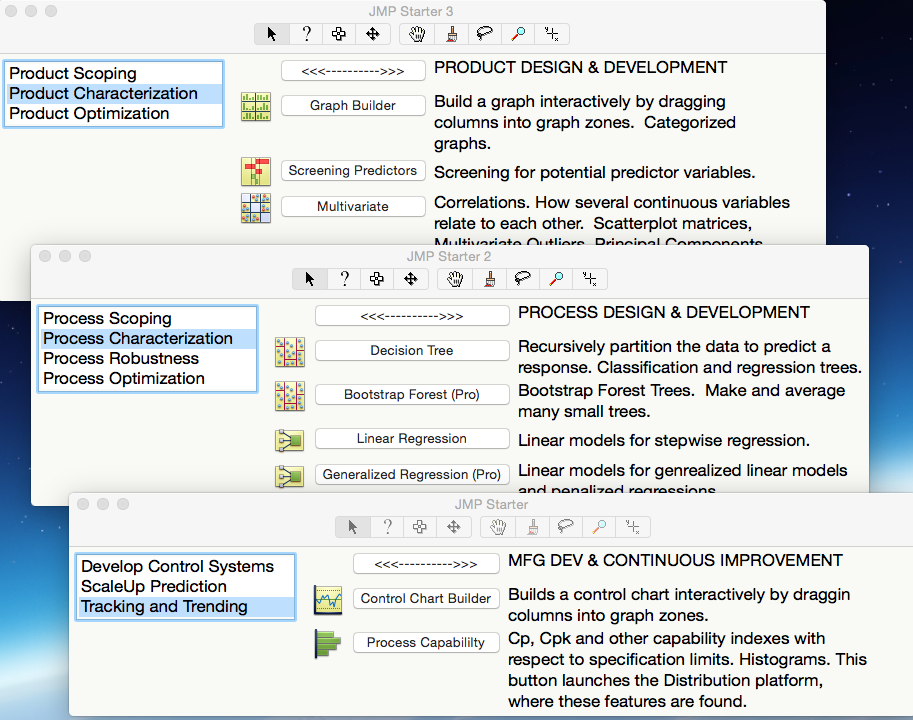Click navigation arrows button in JMP Starter 2
Viewport: 913px width, 720px height.
point(412,316)
